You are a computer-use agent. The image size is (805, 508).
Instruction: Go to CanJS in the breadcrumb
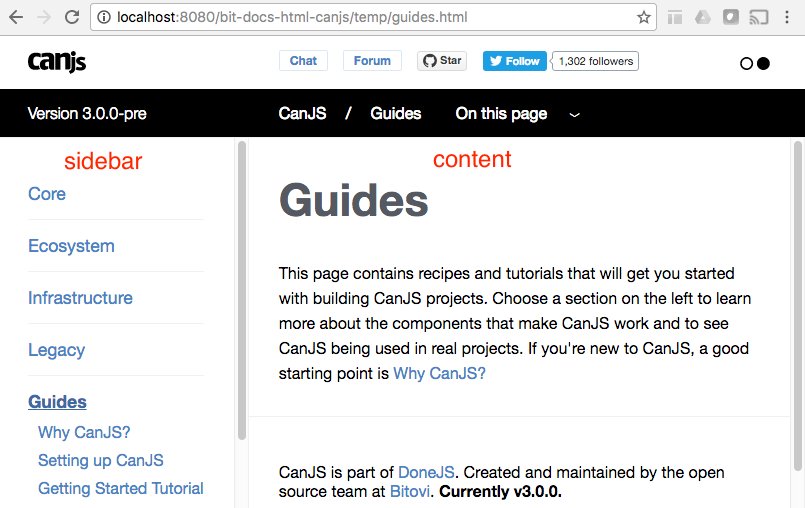tap(302, 113)
